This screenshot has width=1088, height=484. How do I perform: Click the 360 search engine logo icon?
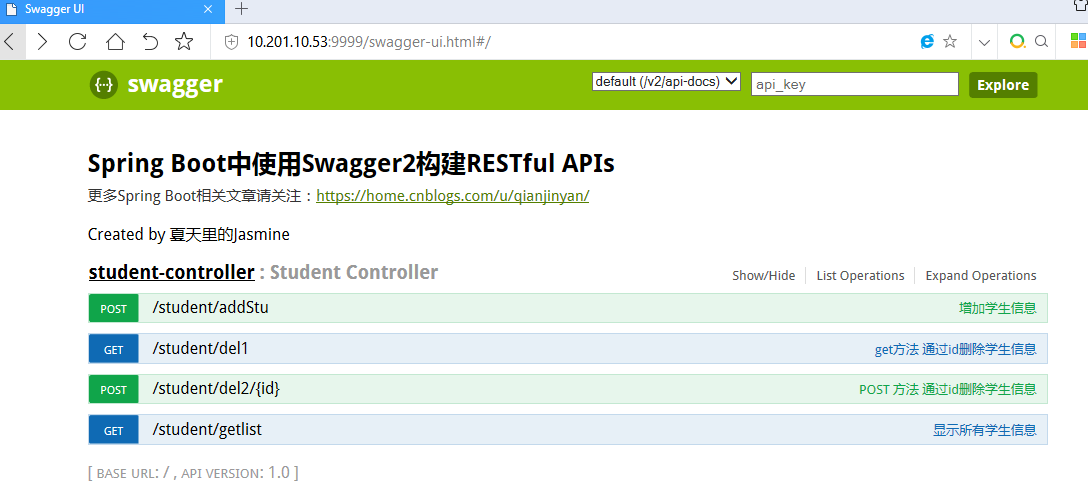pyautogui.click(x=1017, y=42)
